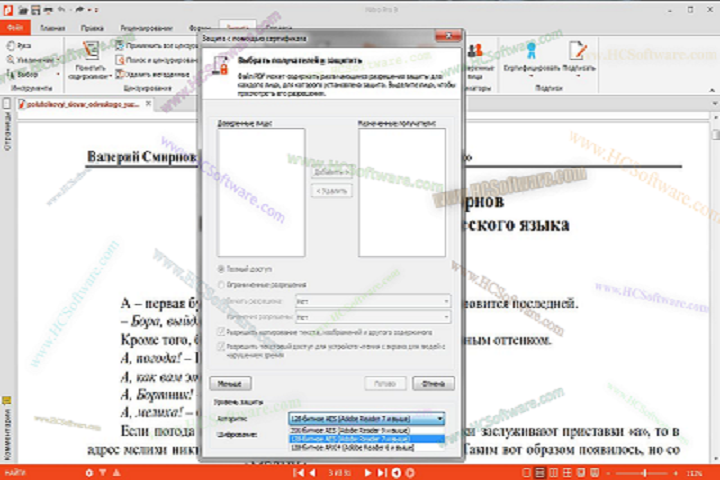Click Mark for redaction (Пометить содержимое) icon
This screenshot has height=480, width=720.
(x=90, y=50)
